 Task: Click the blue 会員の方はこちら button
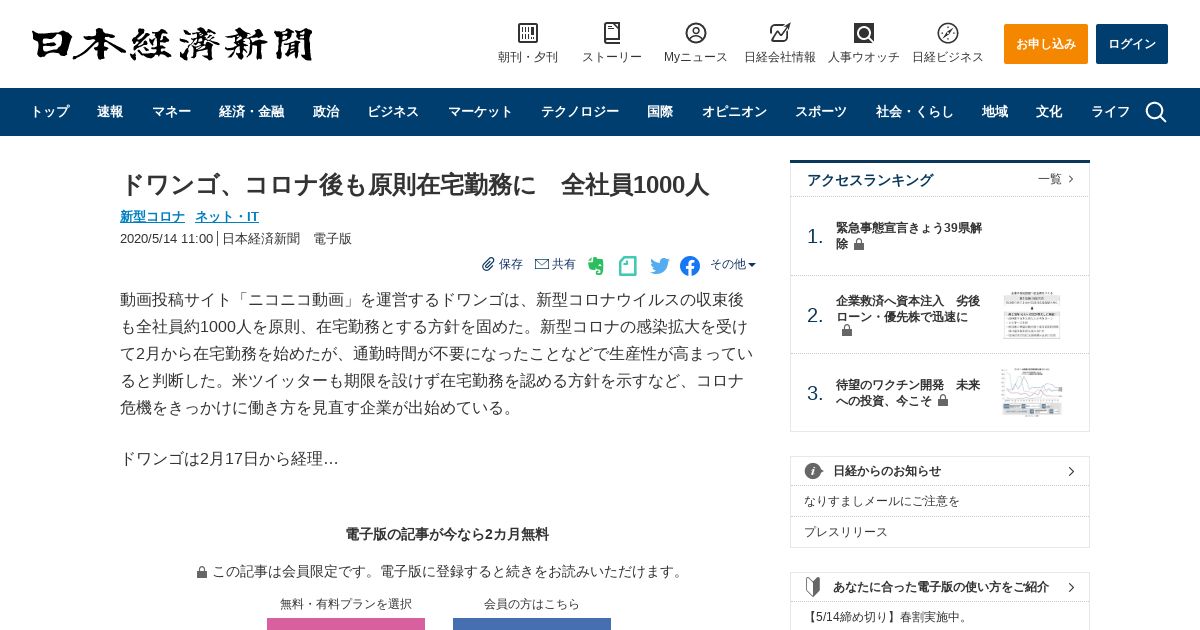[x=532, y=624]
